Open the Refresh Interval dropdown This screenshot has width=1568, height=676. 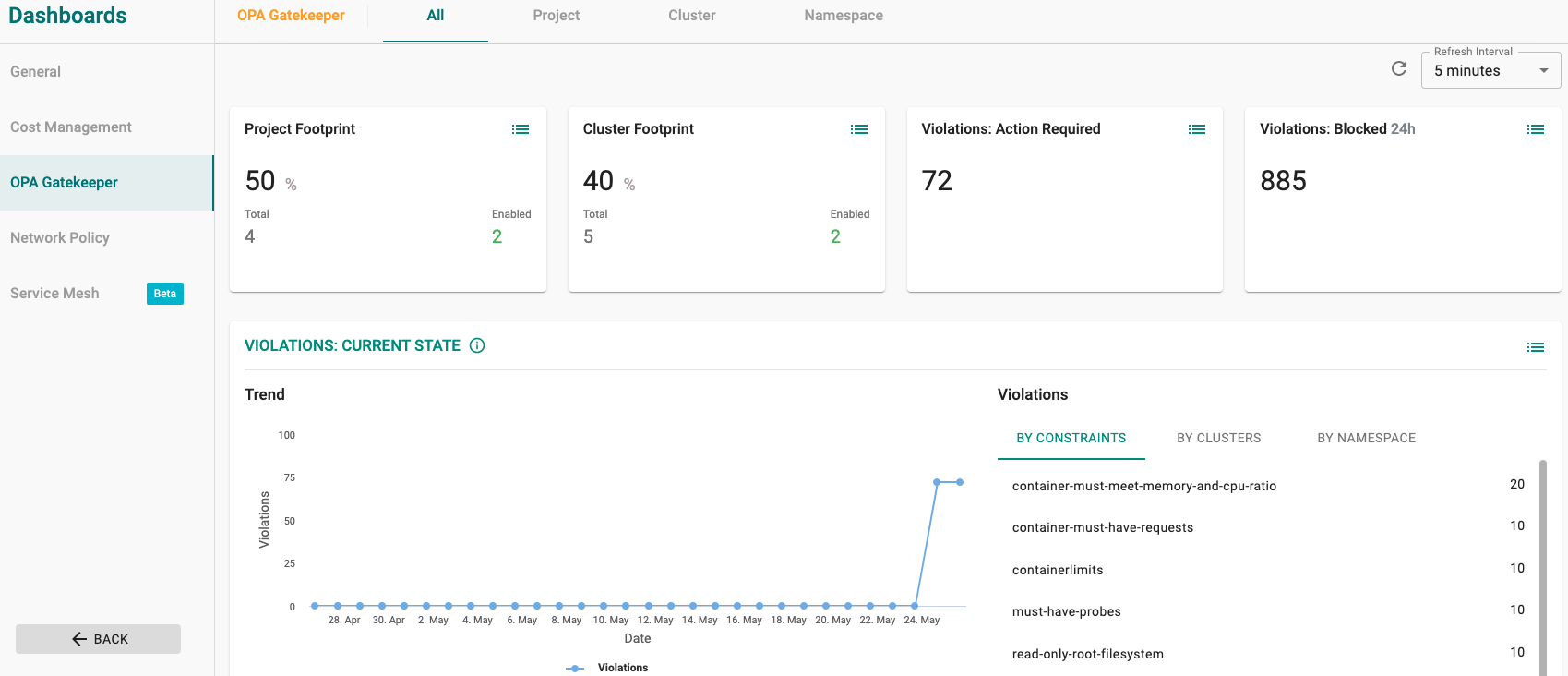(1490, 70)
